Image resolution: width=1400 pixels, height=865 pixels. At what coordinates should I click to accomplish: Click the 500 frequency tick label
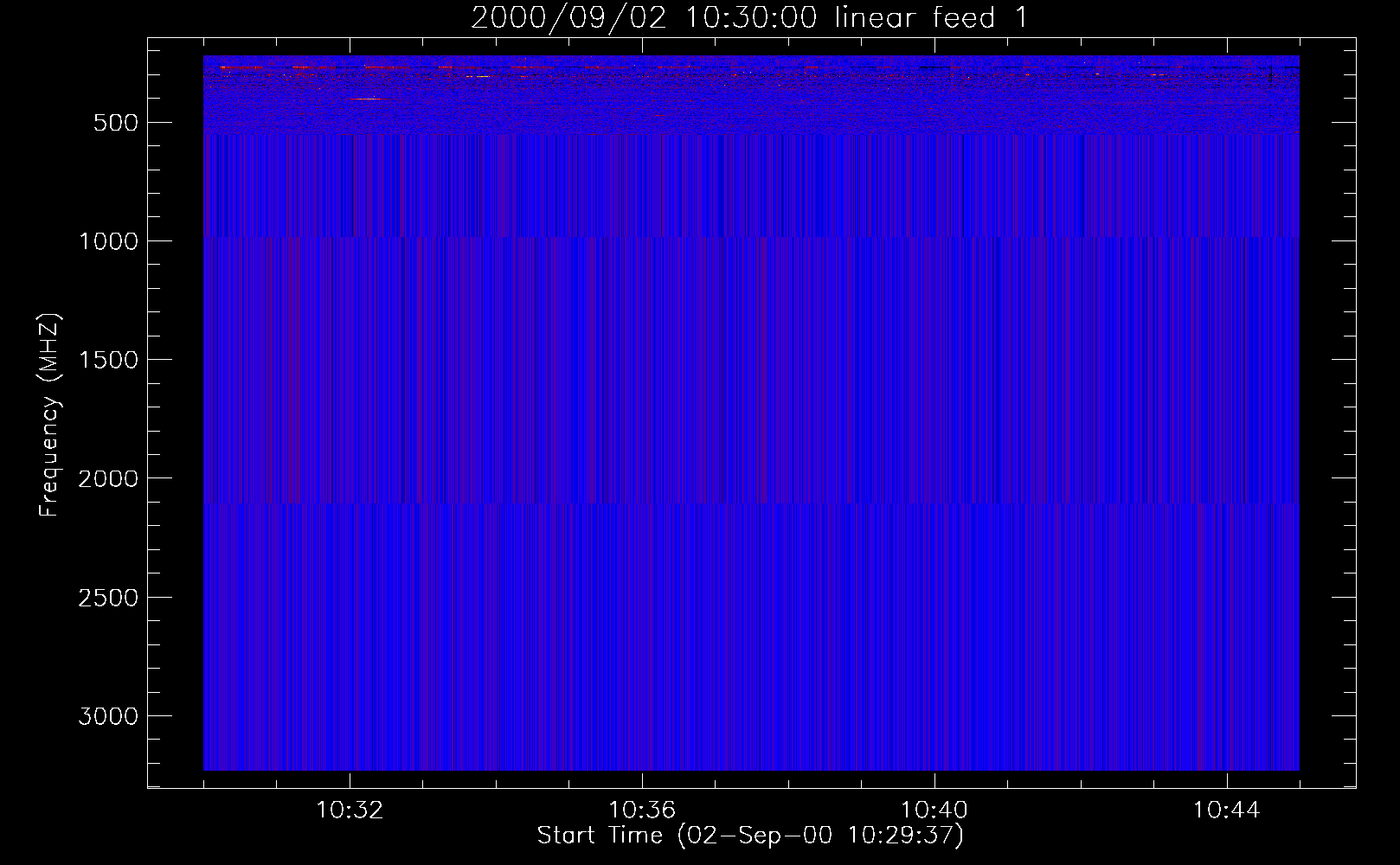(x=116, y=123)
